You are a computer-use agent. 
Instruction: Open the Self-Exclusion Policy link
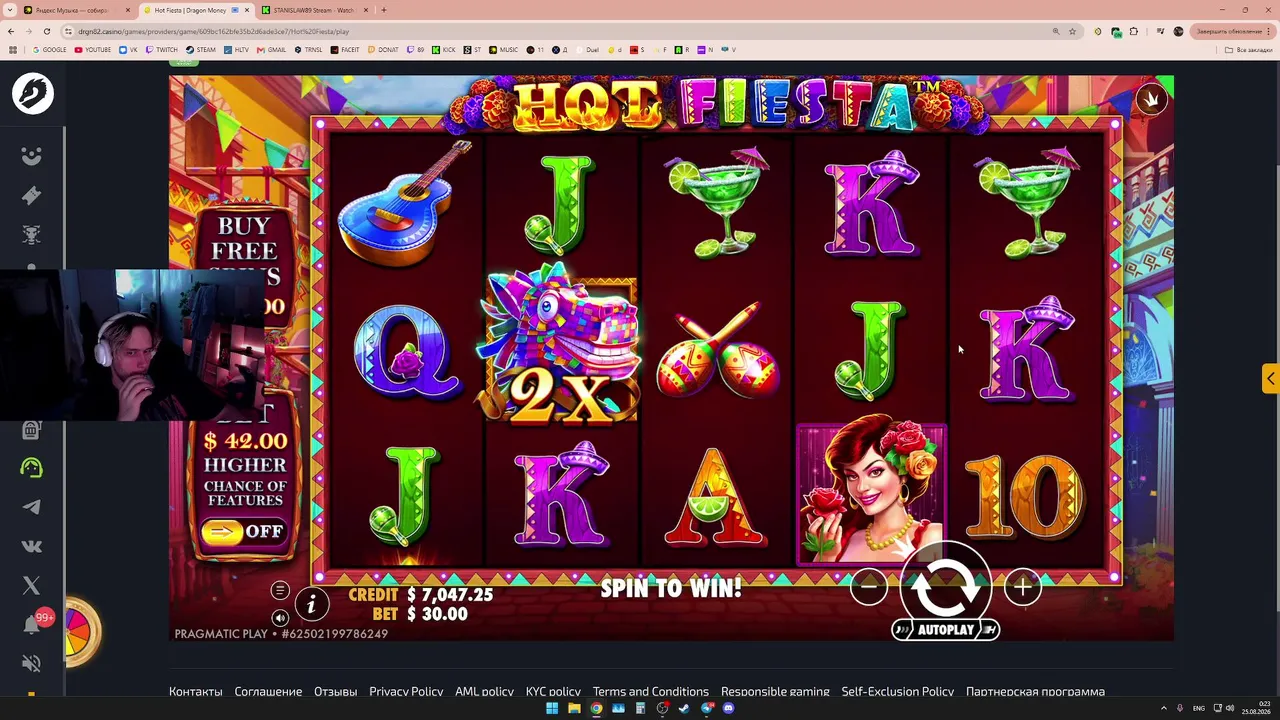click(x=898, y=691)
